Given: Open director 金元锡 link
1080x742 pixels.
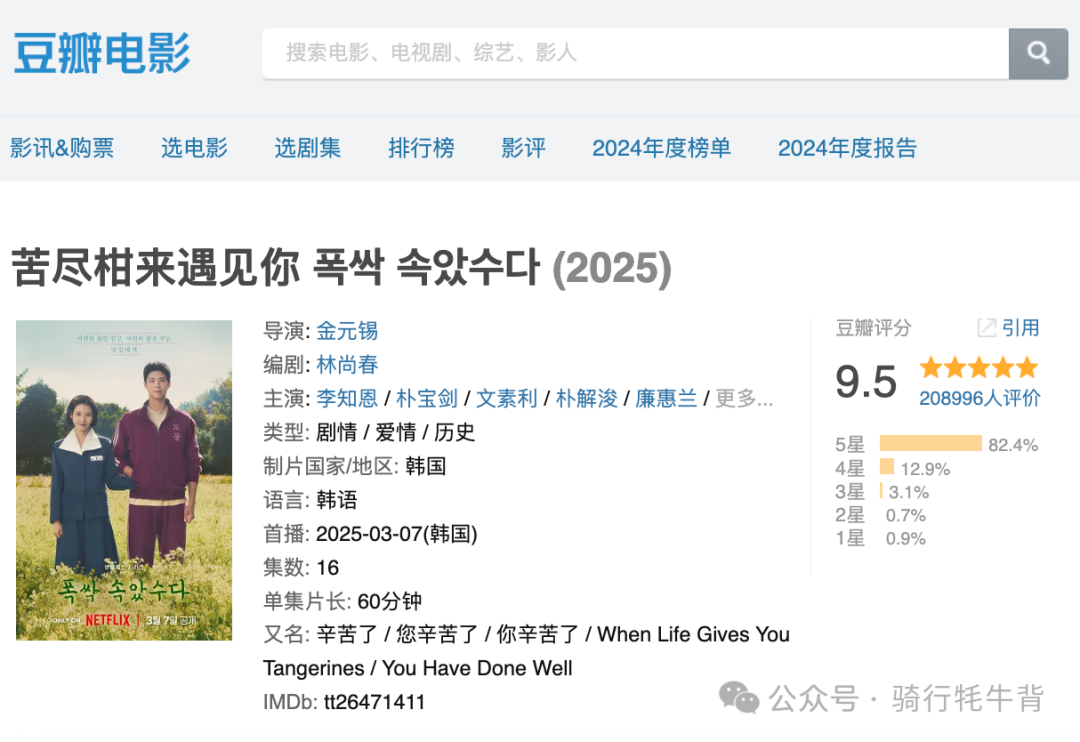Looking at the screenshot, I should [x=347, y=331].
